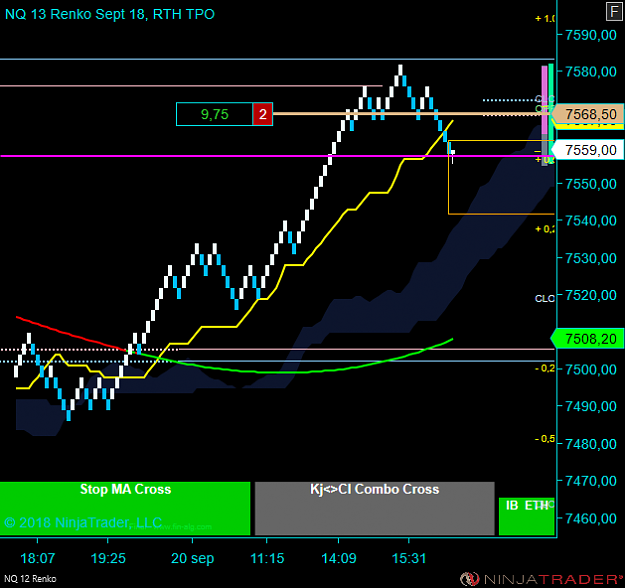This screenshot has width=625, height=588.
Task: Click the 7470,00 price axis label
Action: coord(591,481)
